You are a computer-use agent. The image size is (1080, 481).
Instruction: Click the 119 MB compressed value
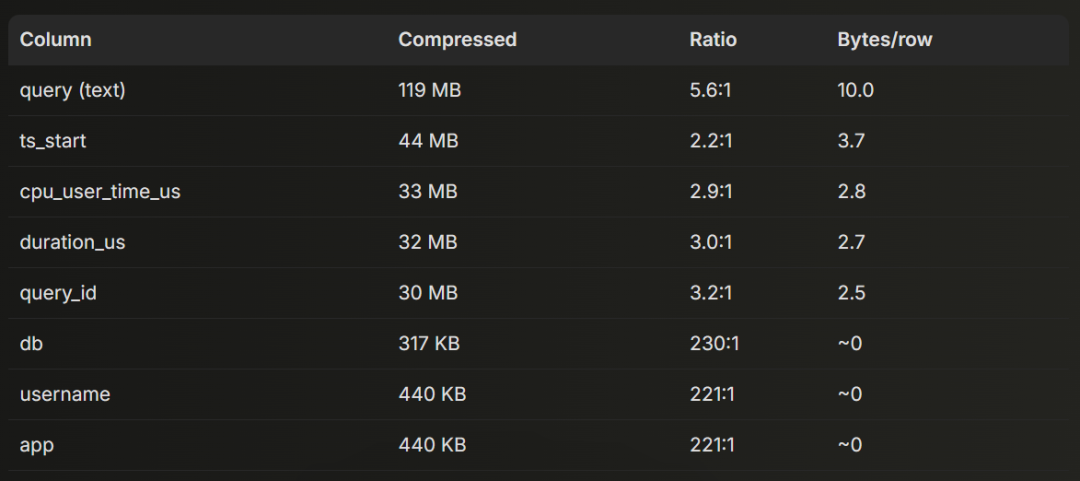(x=430, y=90)
